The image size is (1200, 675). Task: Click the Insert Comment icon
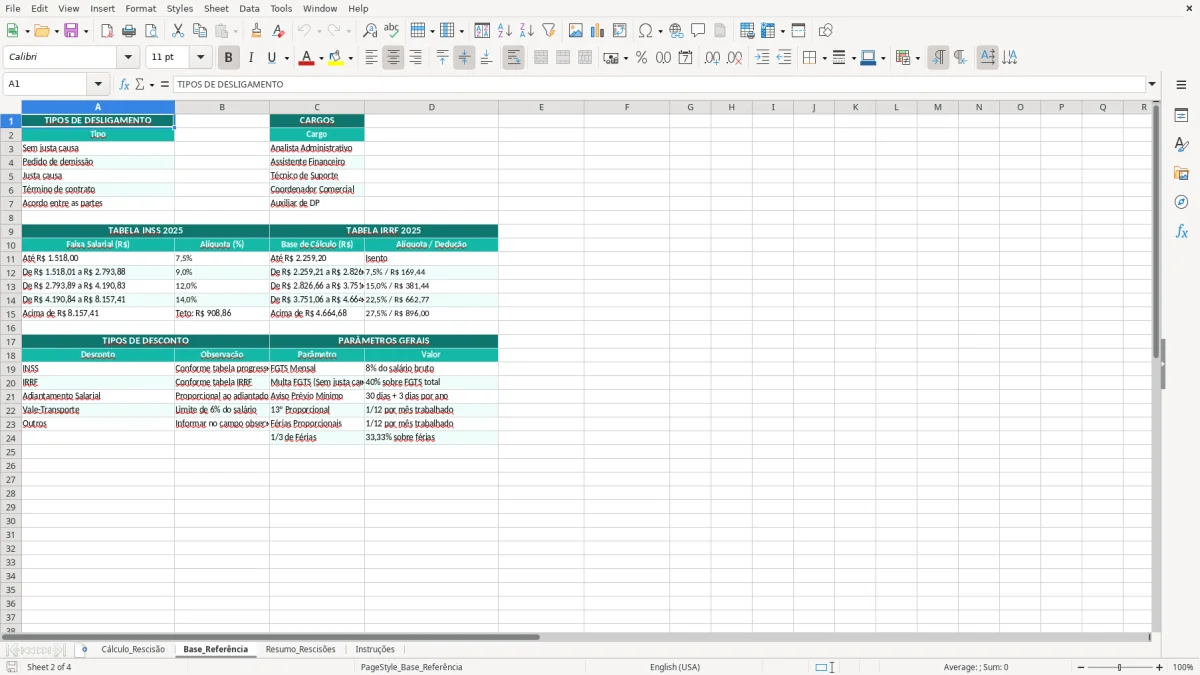click(698, 31)
